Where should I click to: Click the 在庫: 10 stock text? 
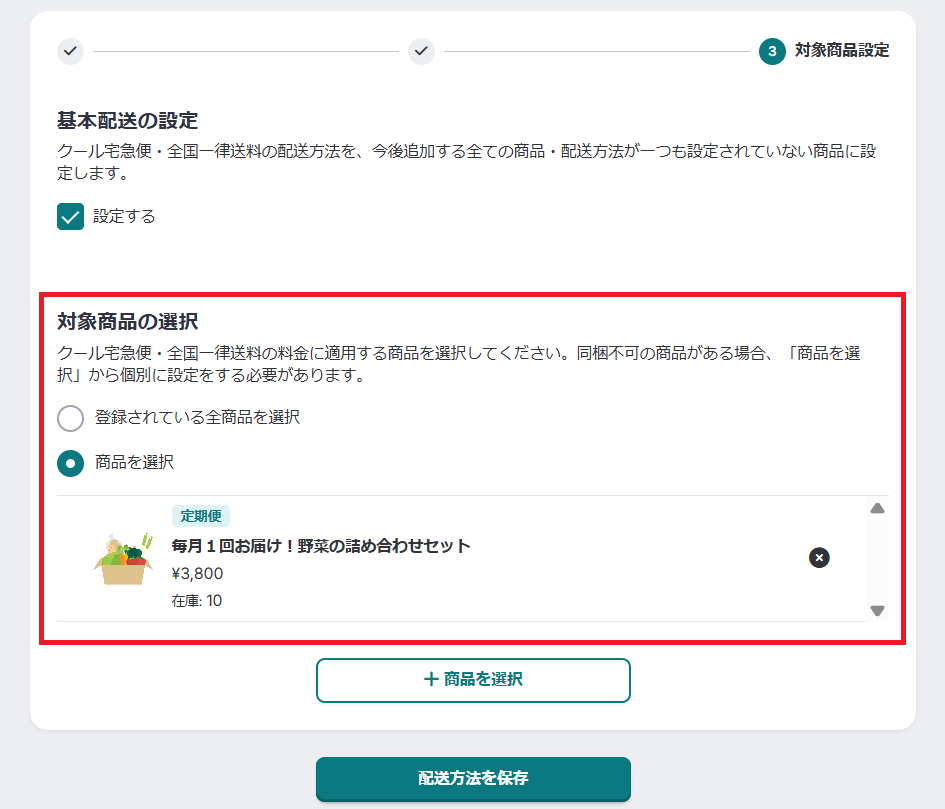197,601
